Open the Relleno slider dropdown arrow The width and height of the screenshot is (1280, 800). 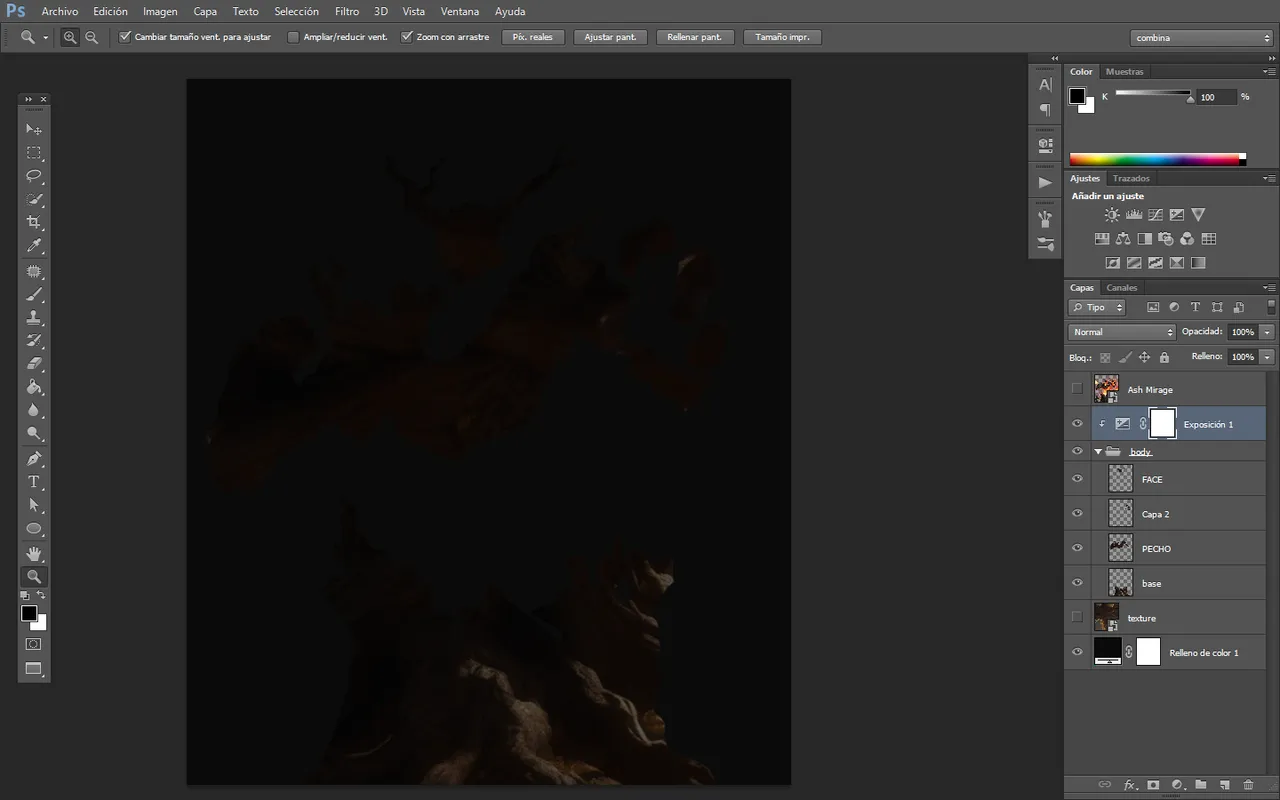(1267, 357)
